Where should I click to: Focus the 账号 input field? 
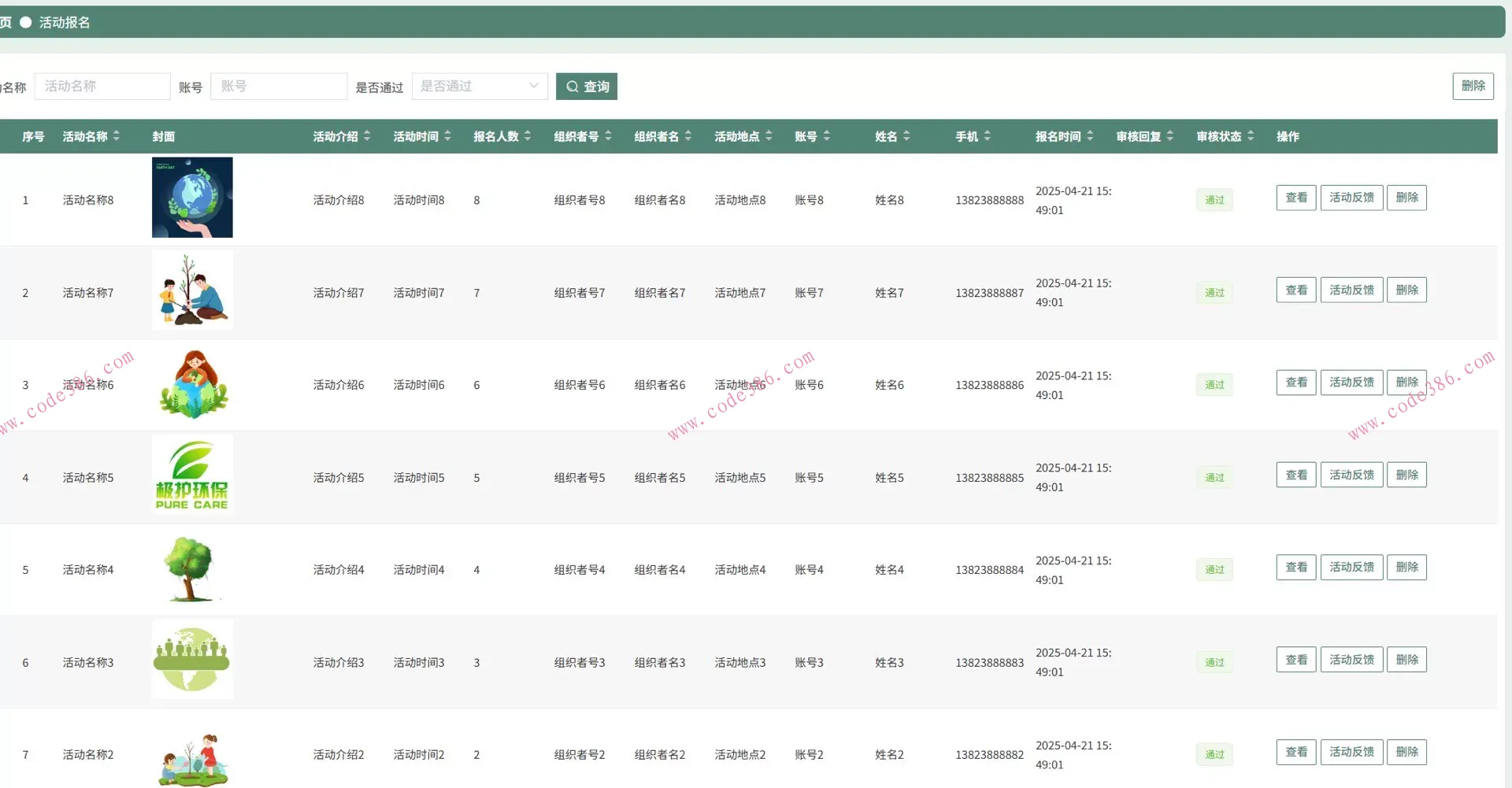279,87
